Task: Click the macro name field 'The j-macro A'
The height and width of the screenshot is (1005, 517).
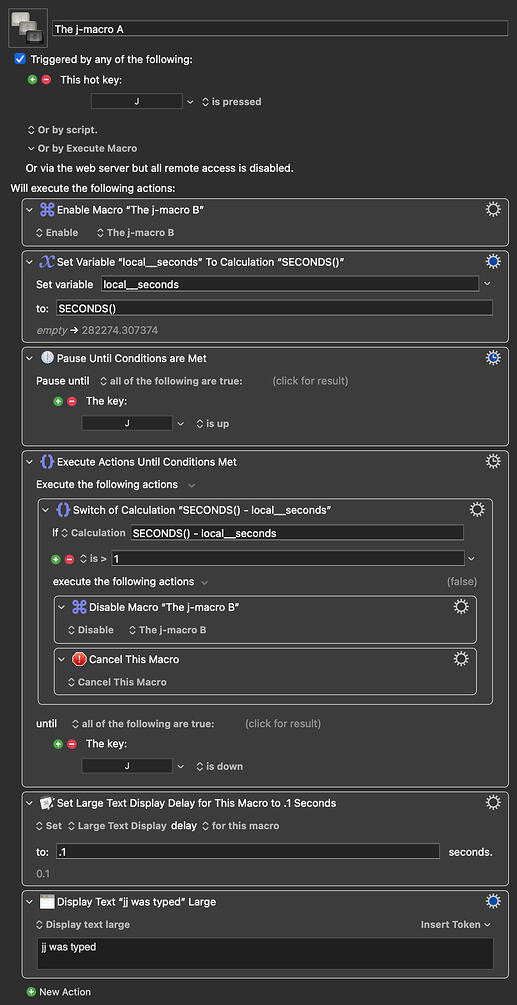Action: 280,29
